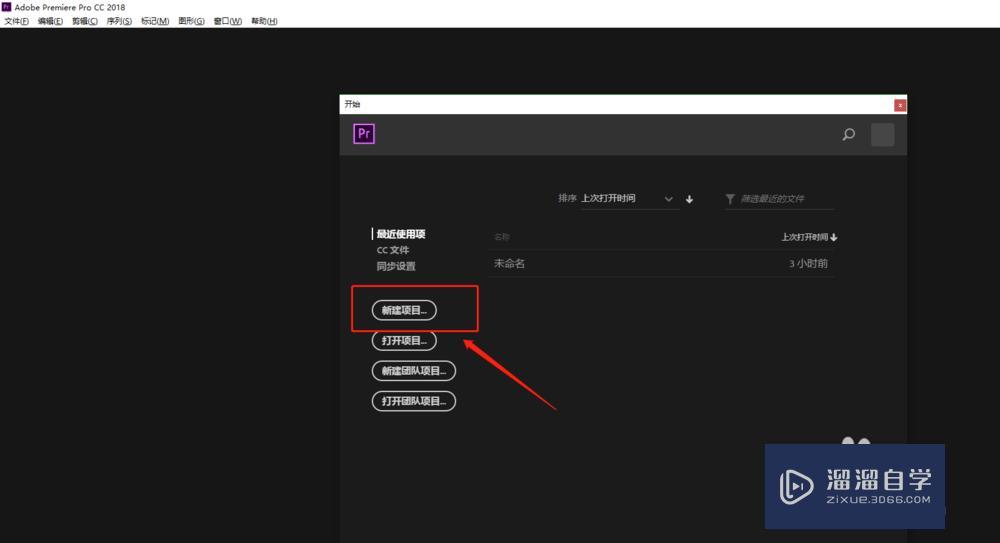Click the 新建团队项目... button
The image size is (1000, 543).
(414, 371)
